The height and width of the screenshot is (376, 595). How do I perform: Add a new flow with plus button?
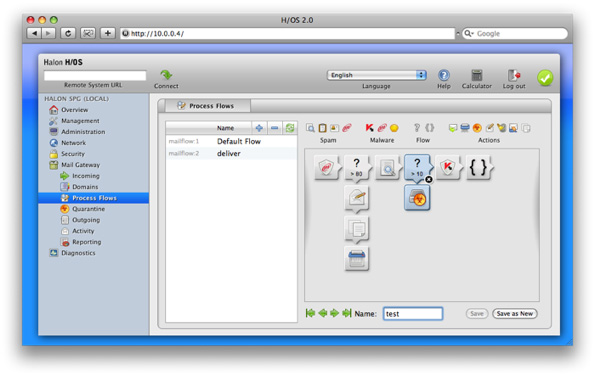point(259,128)
